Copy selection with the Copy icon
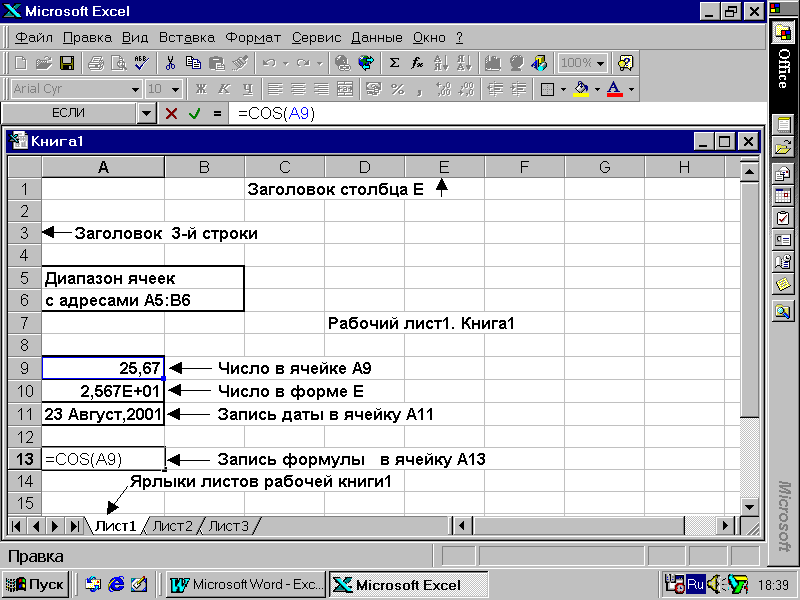The image size is (800, 600). 193,63
